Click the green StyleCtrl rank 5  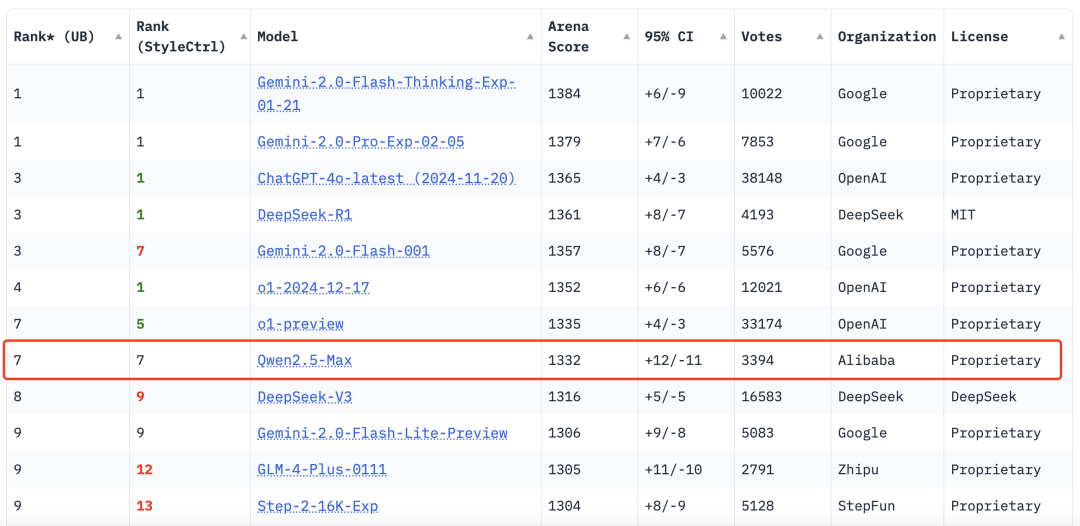[141, 324]
